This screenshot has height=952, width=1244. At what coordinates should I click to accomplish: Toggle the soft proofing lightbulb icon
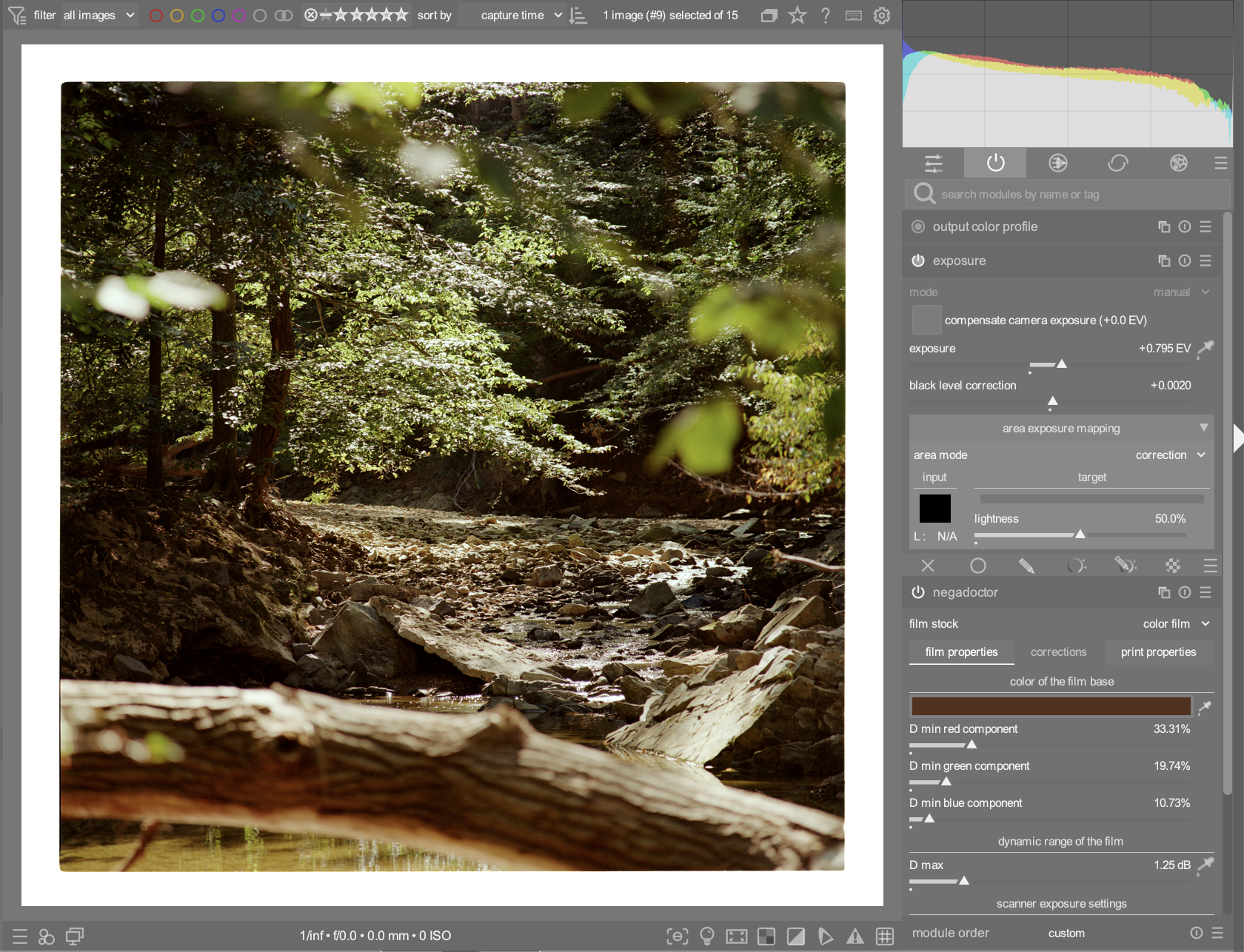(x=707, y=936)
